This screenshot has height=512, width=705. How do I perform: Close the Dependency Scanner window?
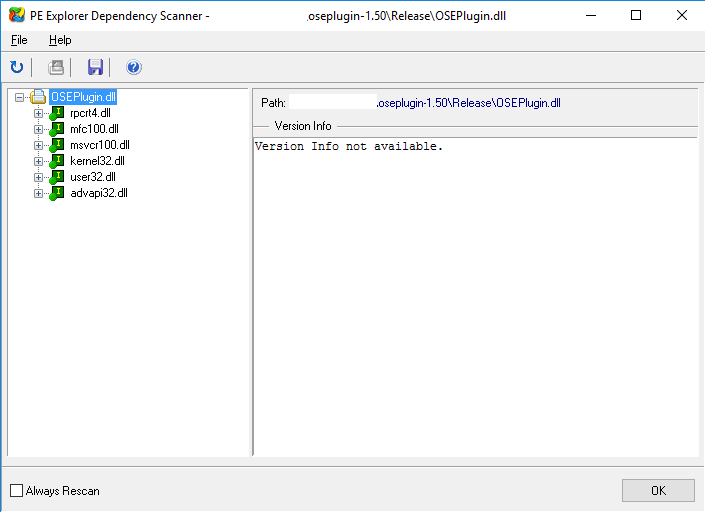682,15
